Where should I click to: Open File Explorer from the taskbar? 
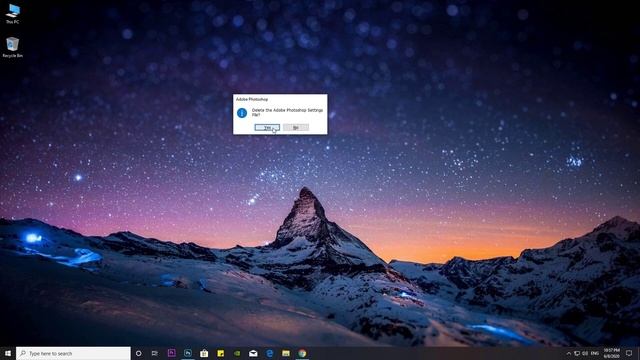[286, 353]
